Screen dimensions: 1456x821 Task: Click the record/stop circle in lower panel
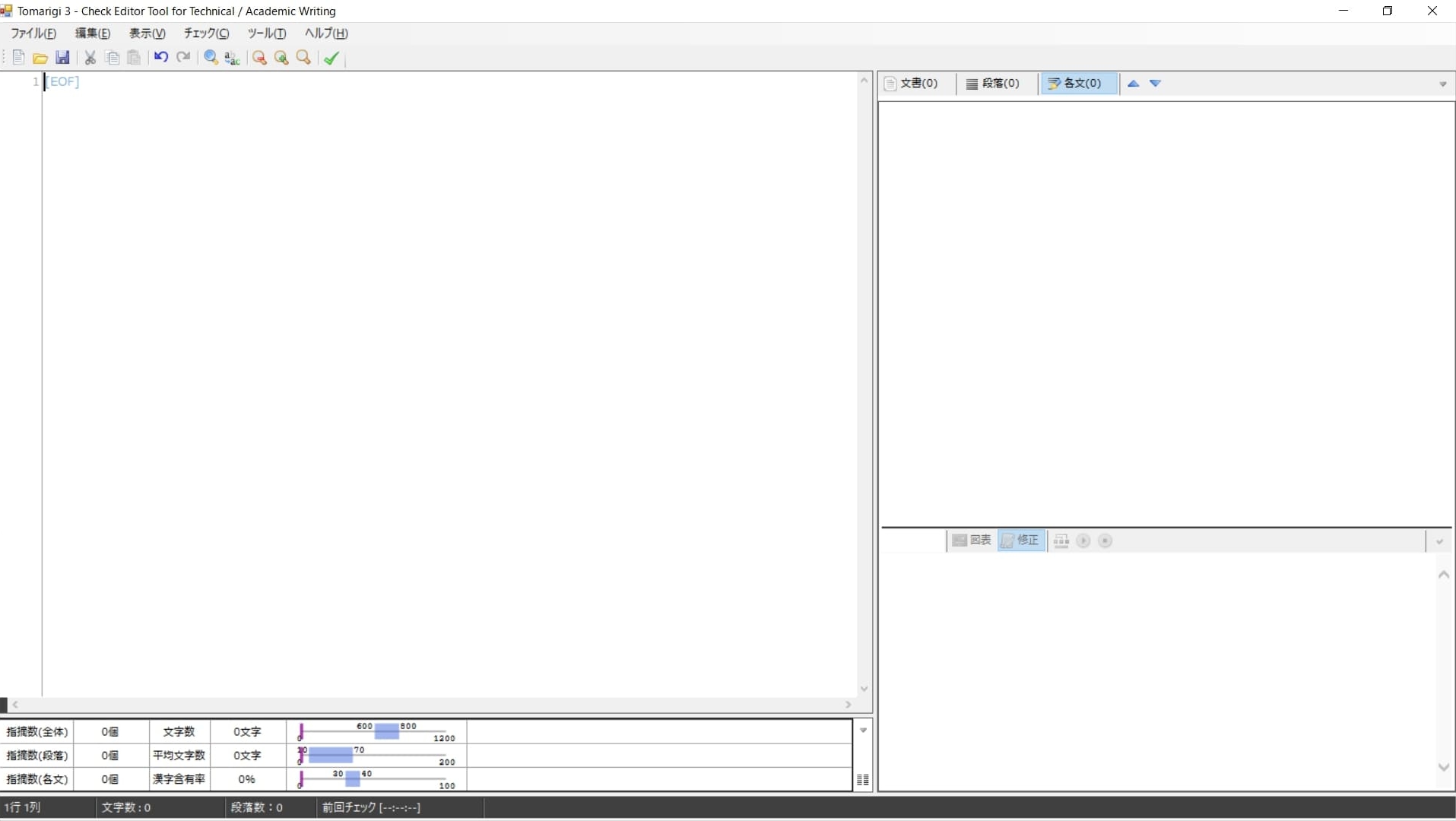coord(1105,540)
